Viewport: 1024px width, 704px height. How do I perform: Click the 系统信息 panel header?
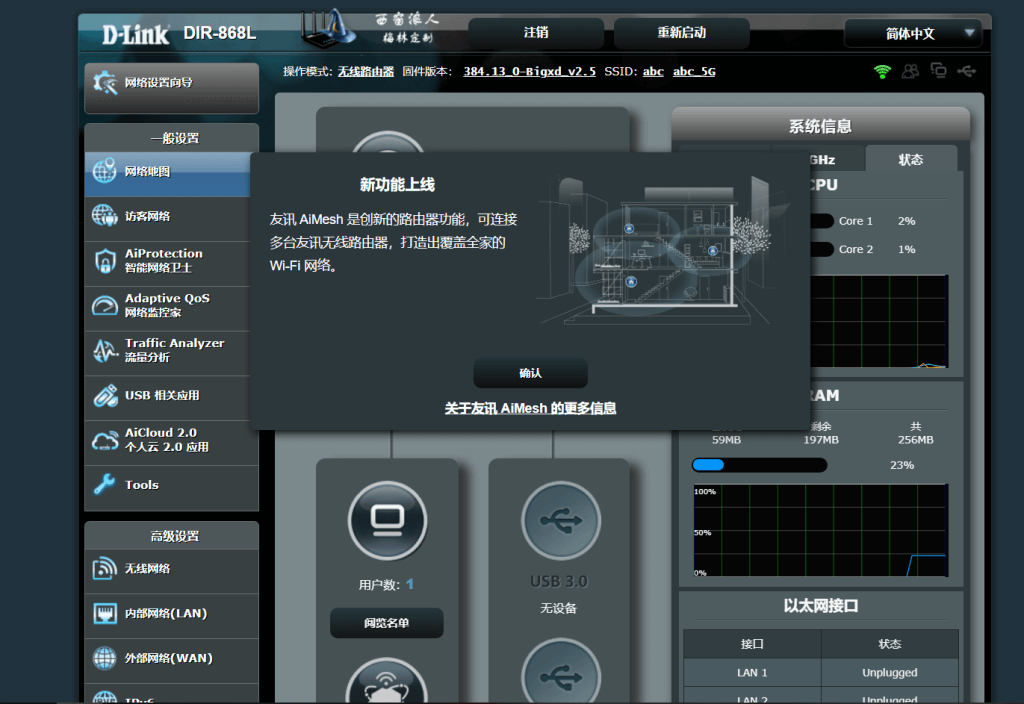(x=820, y=126)
